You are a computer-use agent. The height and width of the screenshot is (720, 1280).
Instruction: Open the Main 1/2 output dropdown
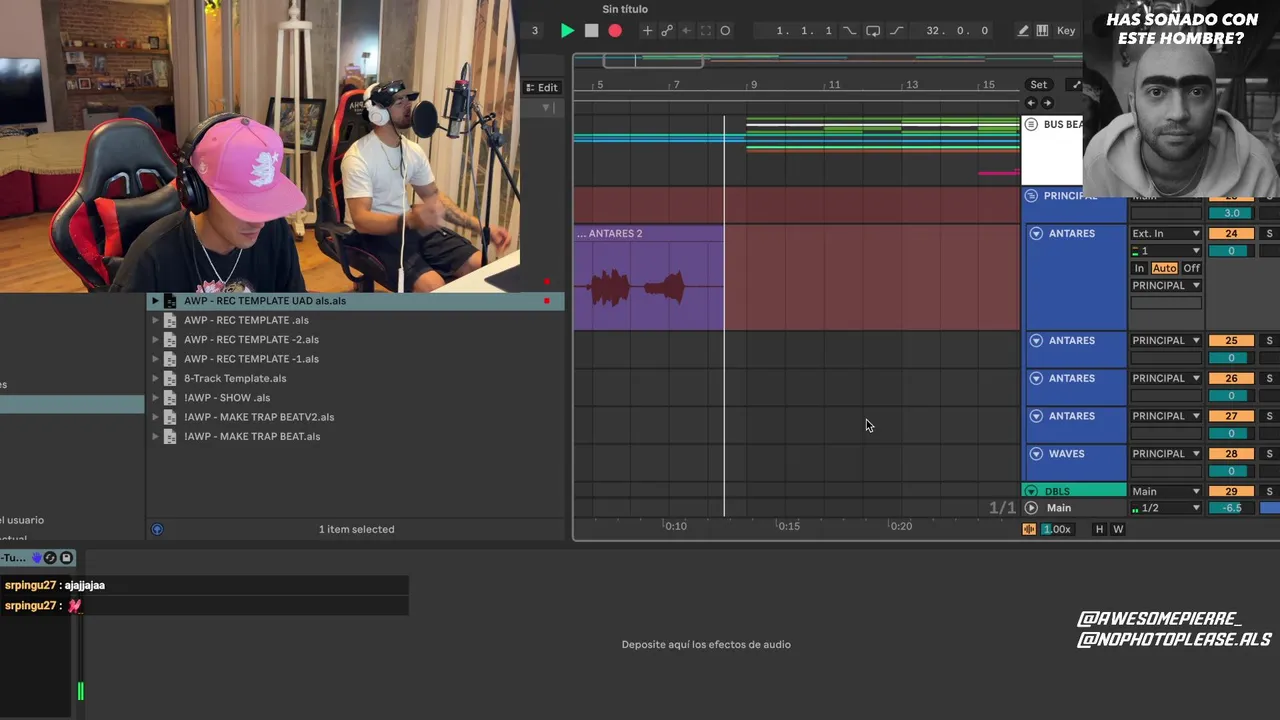[1166, 508]
